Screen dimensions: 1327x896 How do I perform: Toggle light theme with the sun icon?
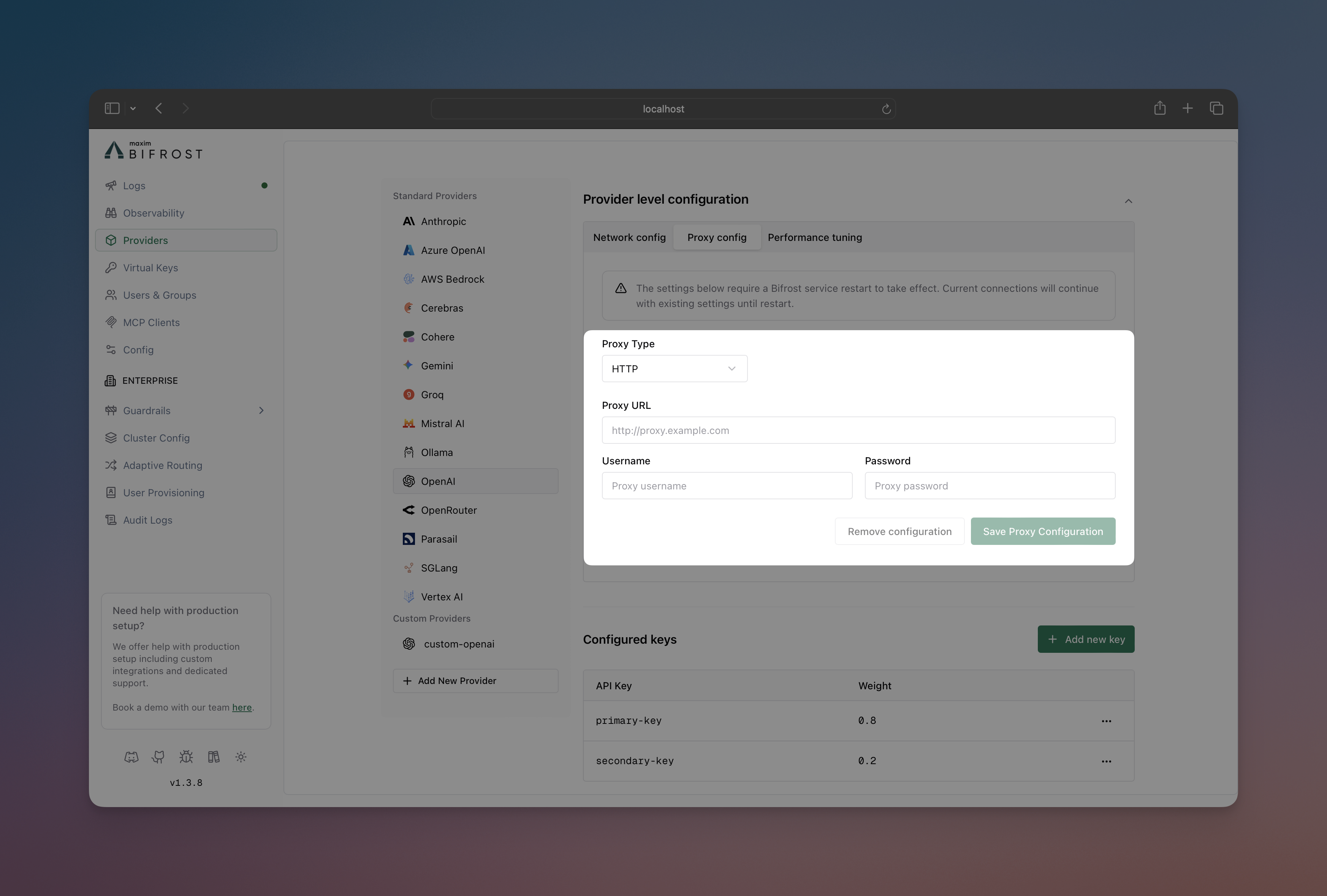[x=241, y=757]
